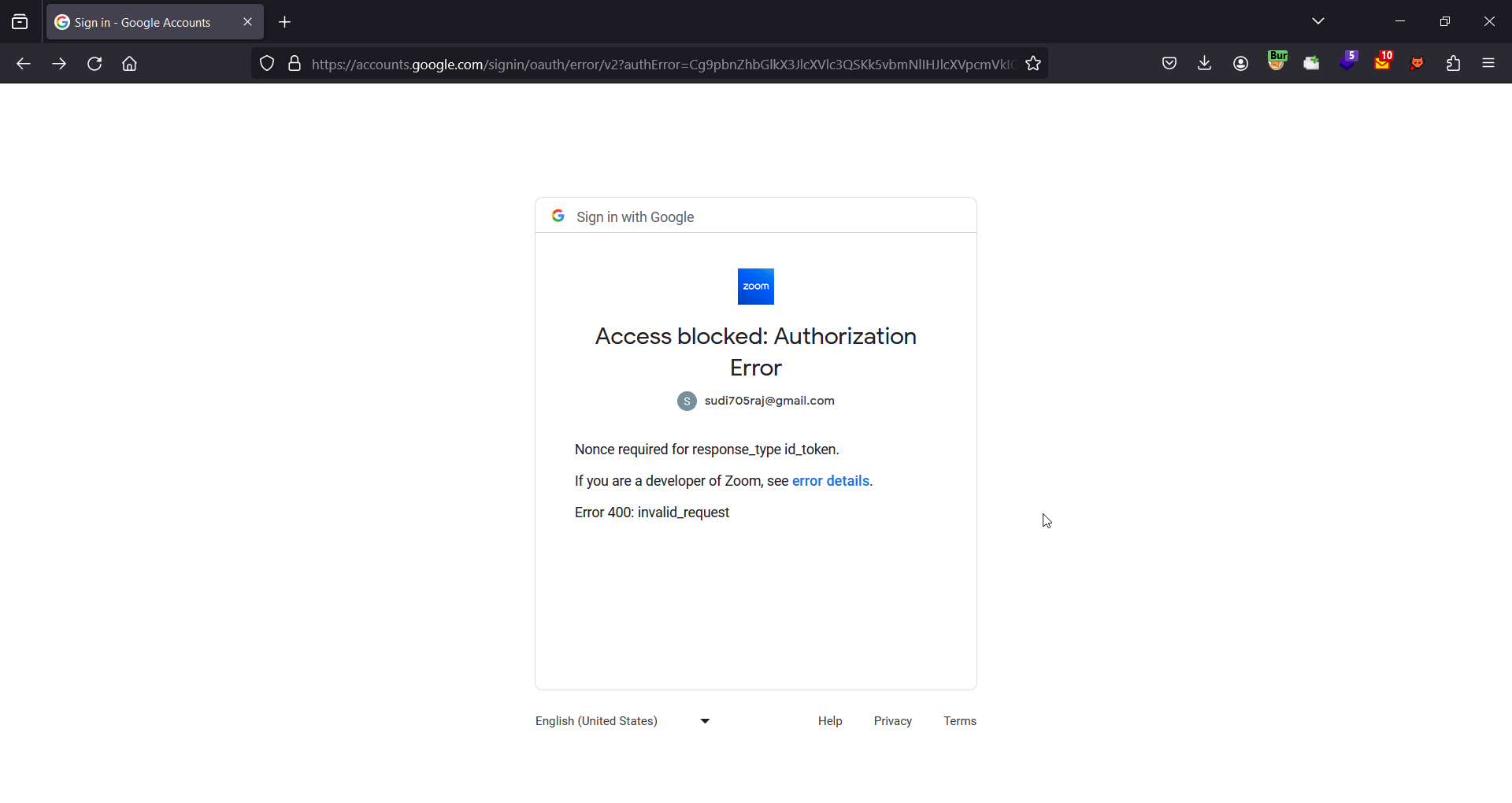Open the Firefox account icon
The image size is (1512, 803).
pos(1241,64)
